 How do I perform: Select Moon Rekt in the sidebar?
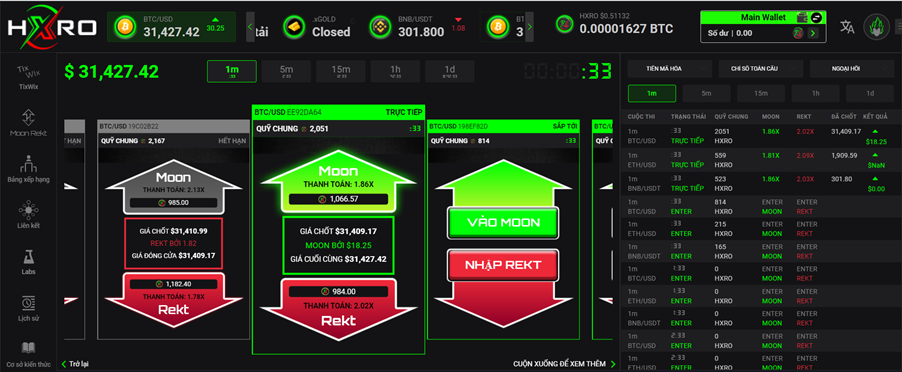click(28, 124)
